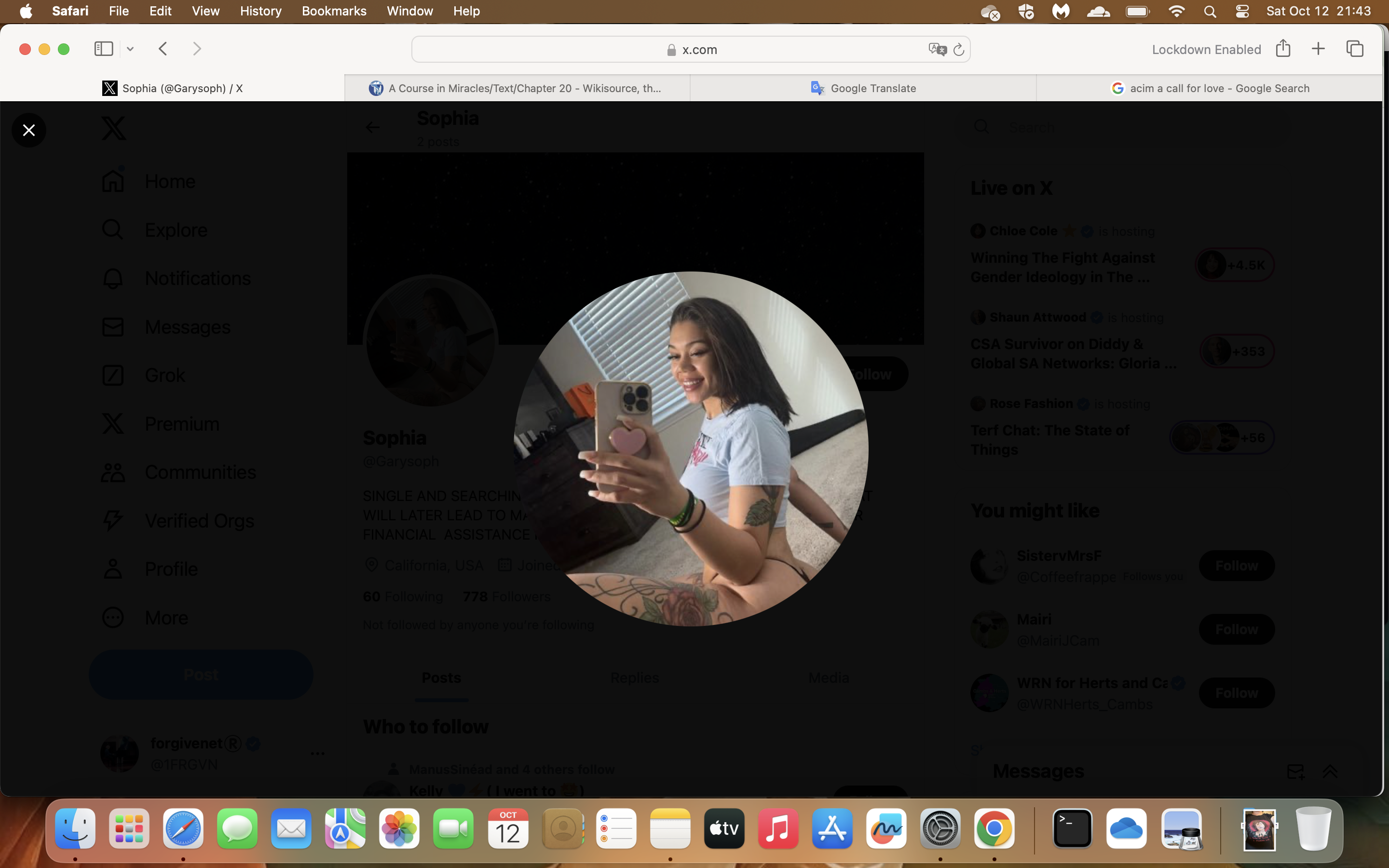
Task: Select the Replies tab on the profile
Action: tap(635, 678)
